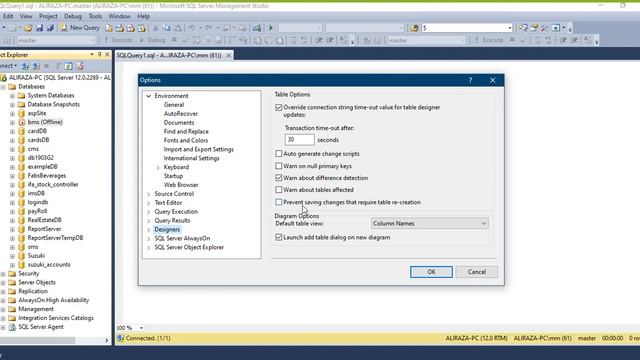Click the Disconnect icon in Object Explorer
Viewport: 640px width, 360px height.
[36, 66]
